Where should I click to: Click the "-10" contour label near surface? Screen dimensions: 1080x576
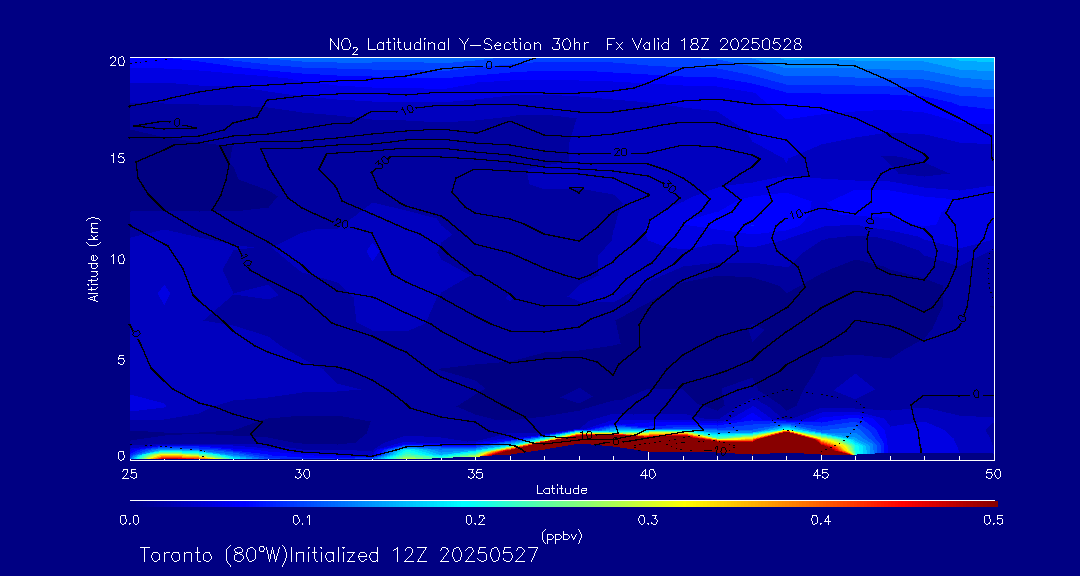click(718, 450)
